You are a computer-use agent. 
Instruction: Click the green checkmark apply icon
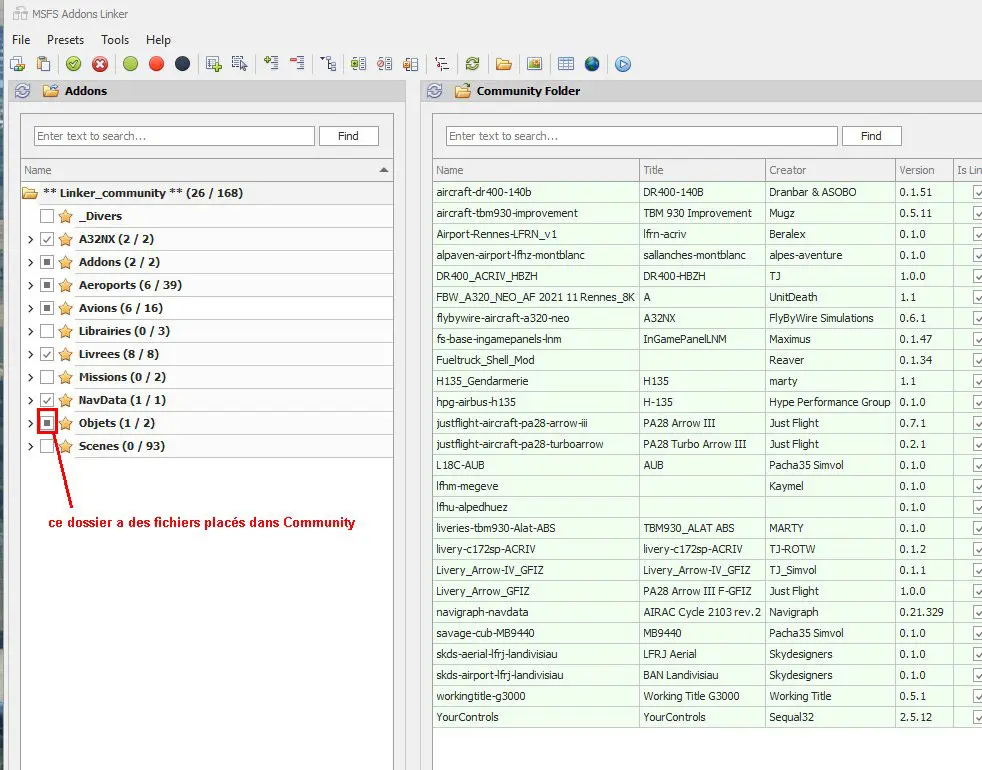coord(73,64)
